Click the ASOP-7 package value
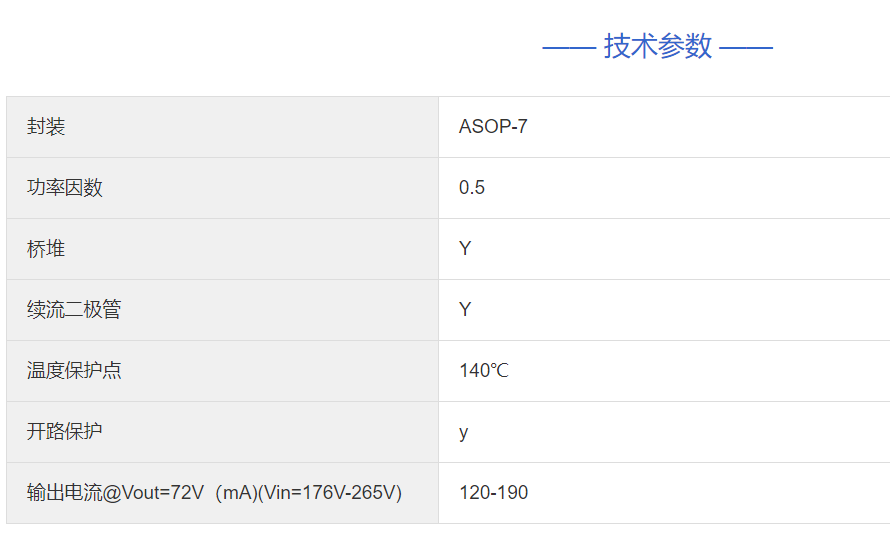 pos(493,127)
